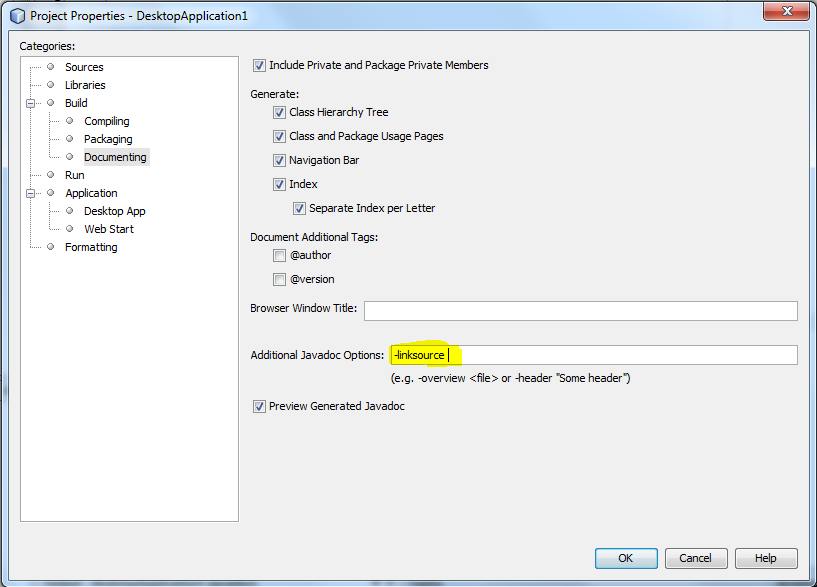This screenshot has height=587, width=817.
Task: Open the Build category node
Action: 76,103
